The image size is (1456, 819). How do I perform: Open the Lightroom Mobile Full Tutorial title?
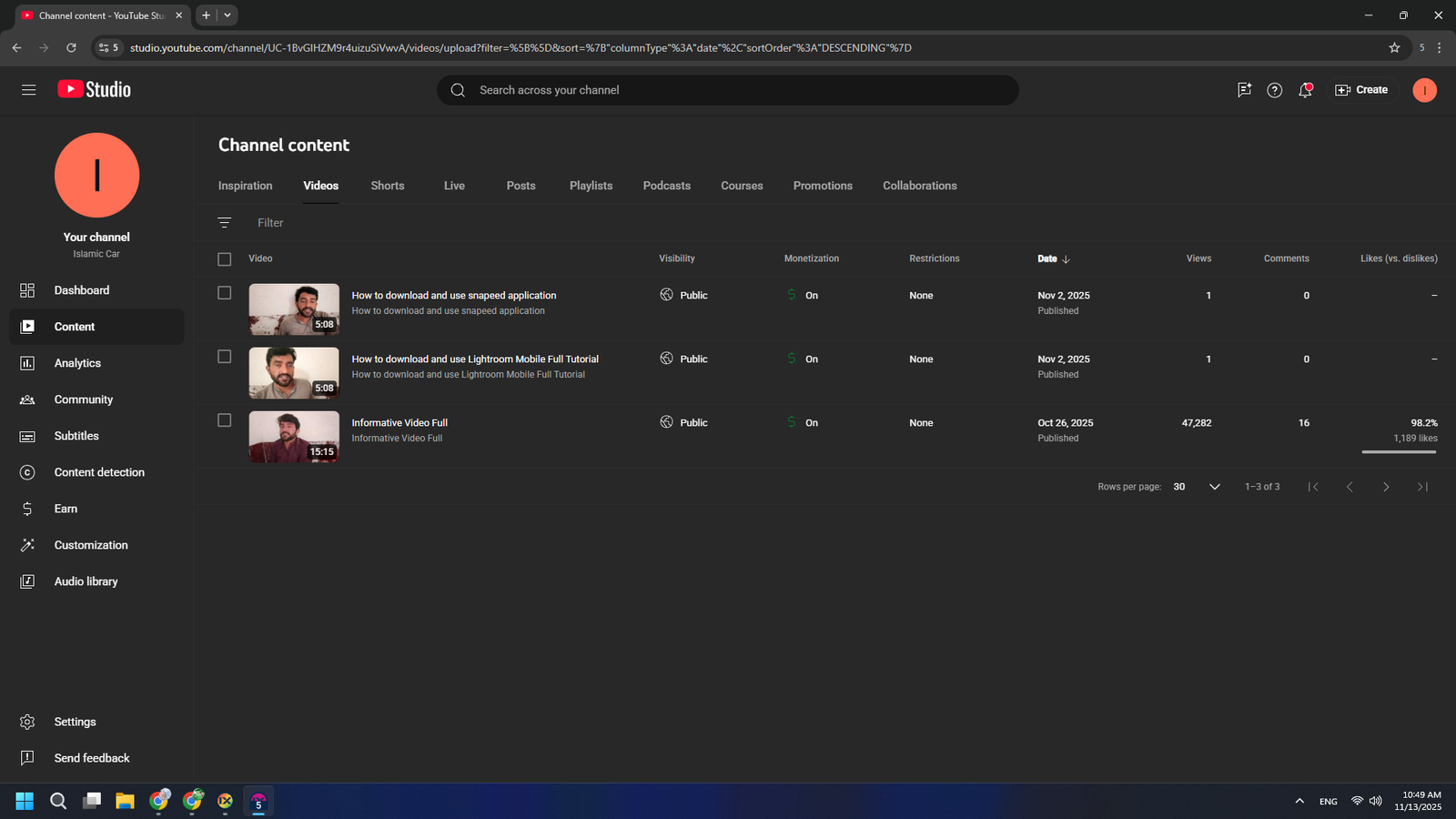tap(475, 359)
